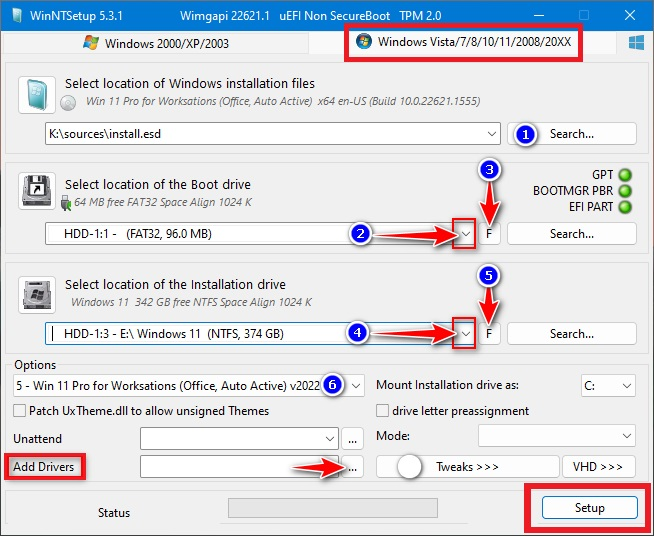The image size is (654, 536).
Task: Switch to Windows Vista/7/8/10/11/2008/20XX tab
Action: [x=463, y=42]
